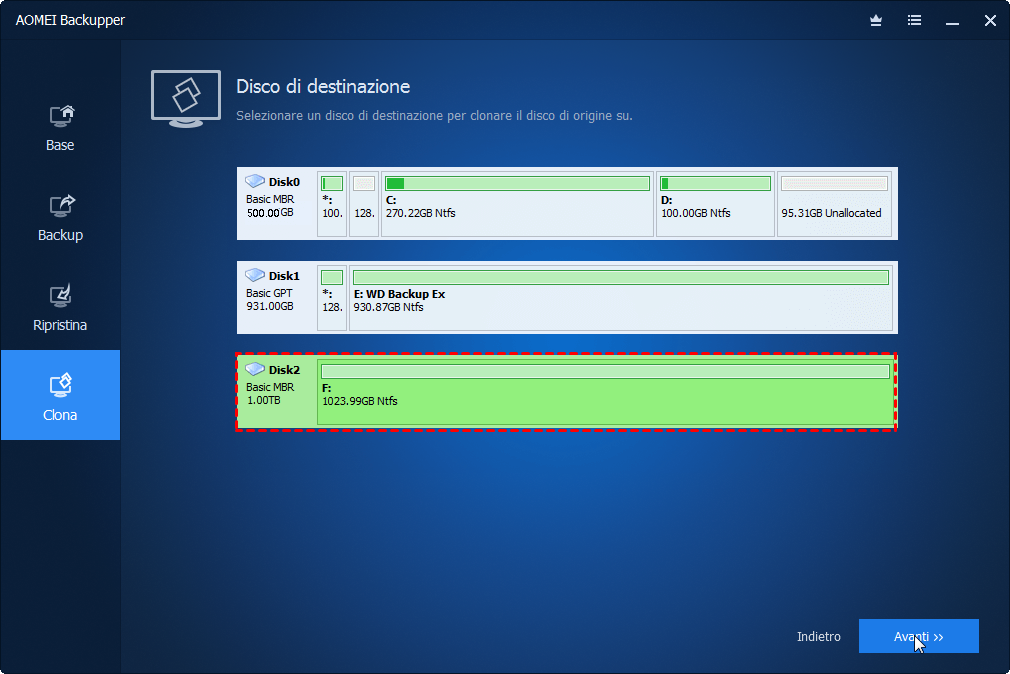Click the Disk1 drive icon

pos(255,275)
